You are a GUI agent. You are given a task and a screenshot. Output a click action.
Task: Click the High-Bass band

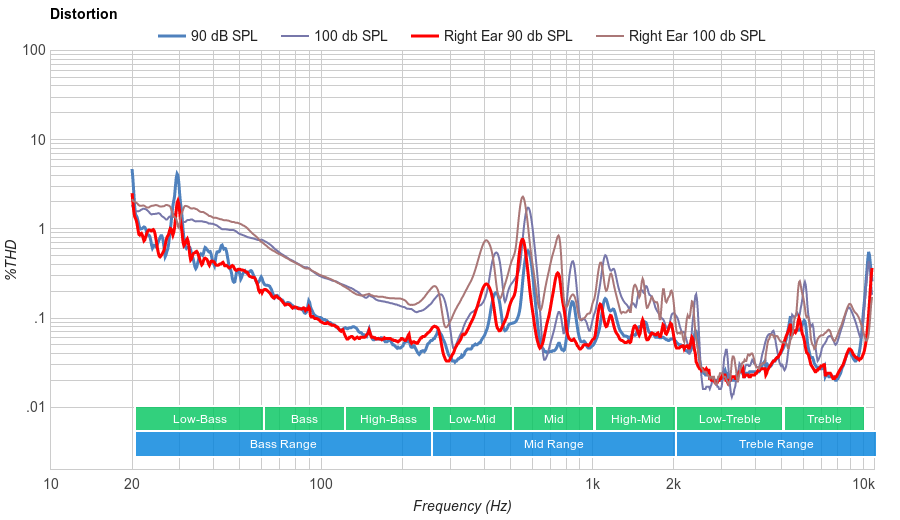(x=388, y=419)
